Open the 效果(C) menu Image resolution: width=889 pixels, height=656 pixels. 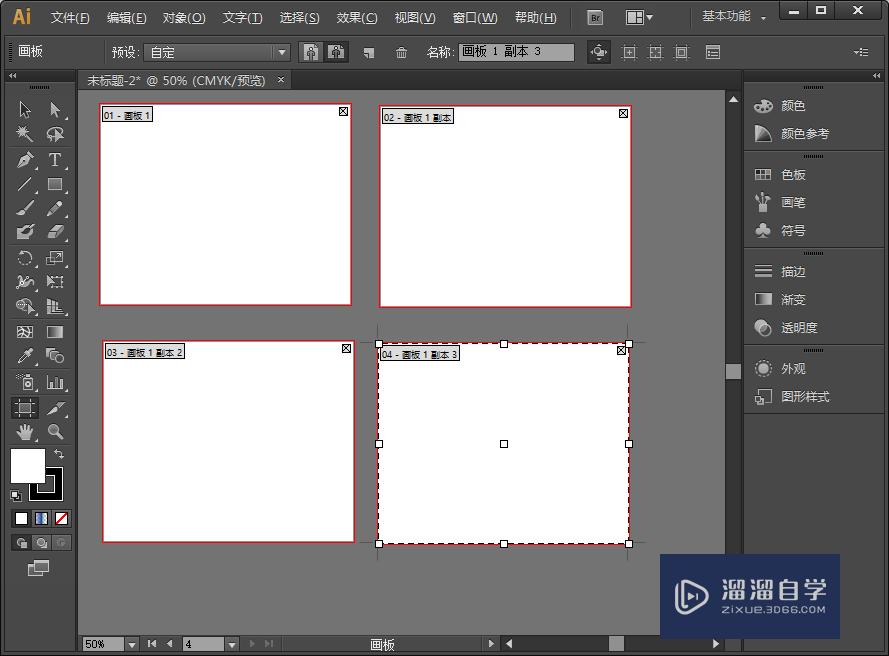(357, 18)
